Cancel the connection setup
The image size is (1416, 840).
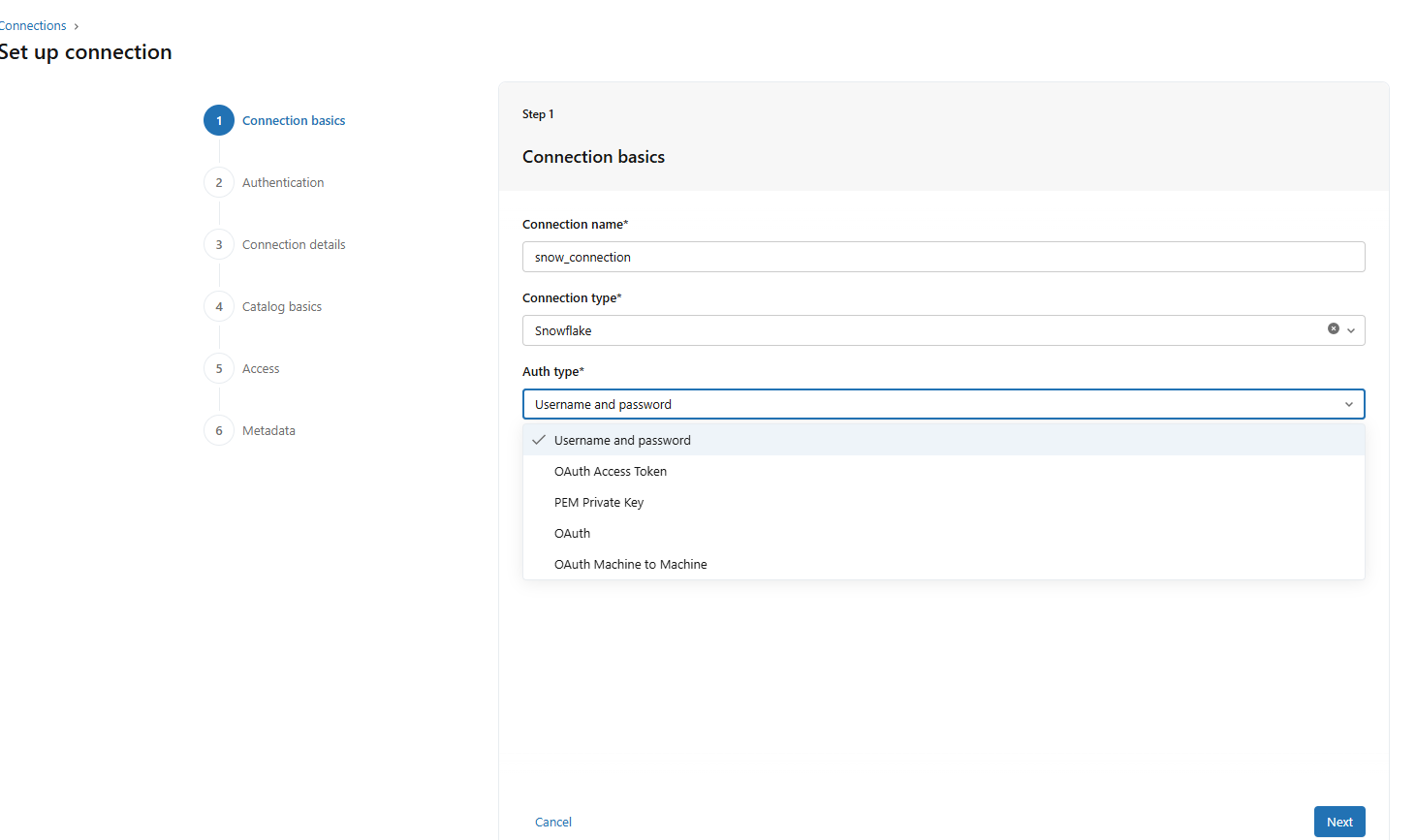coord(553,822)
